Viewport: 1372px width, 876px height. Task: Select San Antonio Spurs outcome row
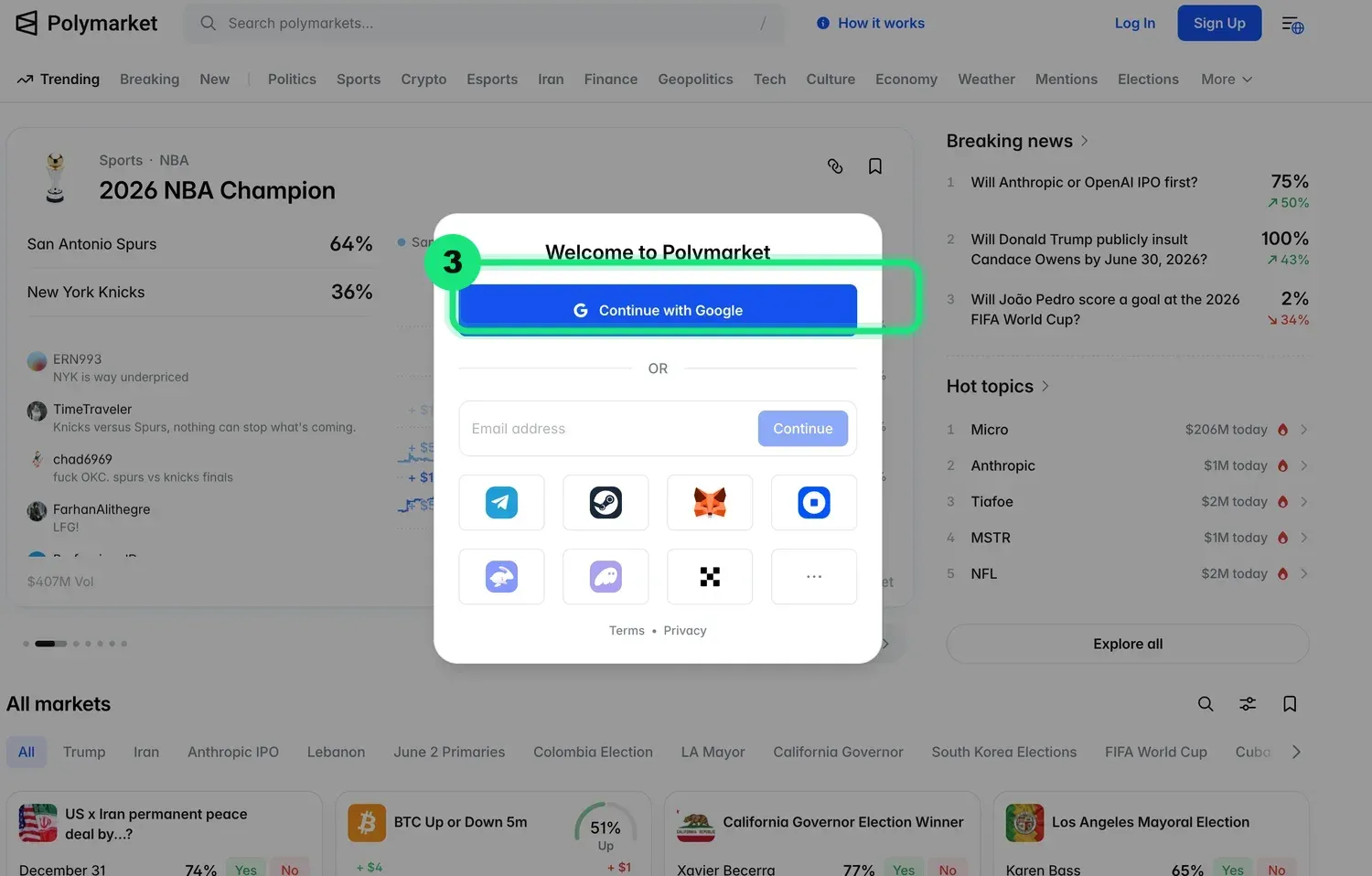tap(199, 244)
